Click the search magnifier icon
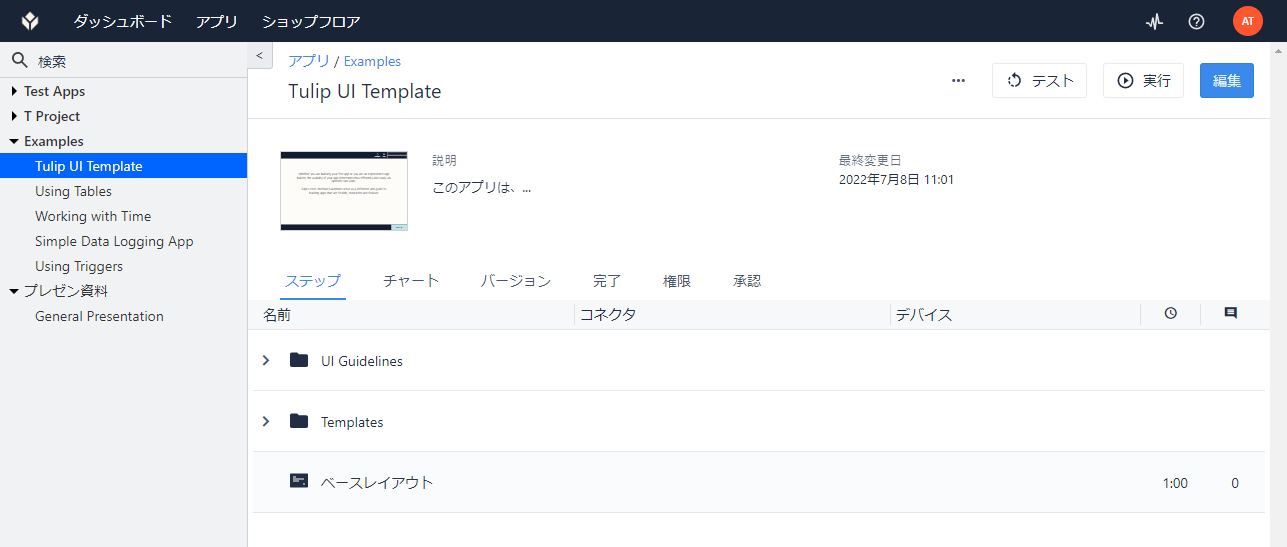The image size is (1287, 547). pyautogui.click(x=19, y=60)
